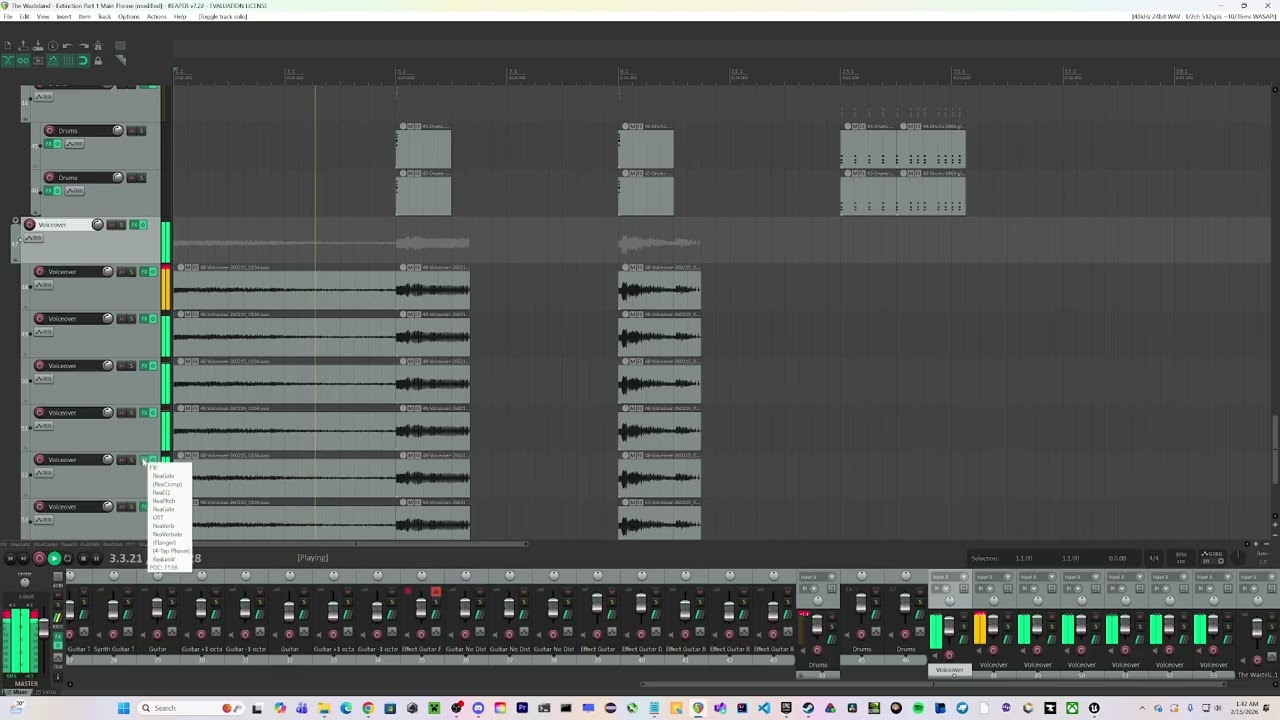
Task: Unmute Effect Guitar strip 35 in mixer
Action: tap(436, 591)
